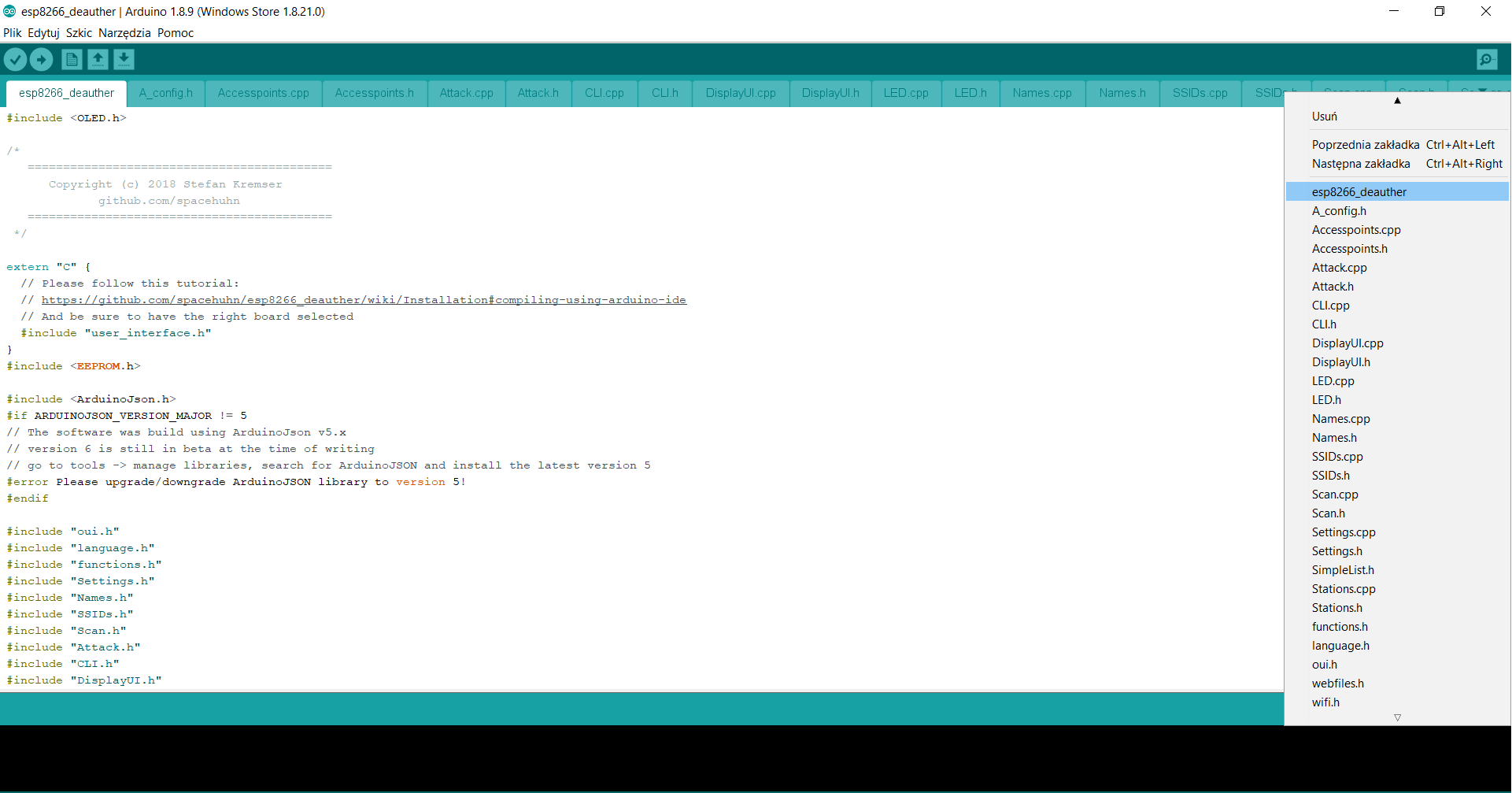
Task: Open a sketch using the Open icon
Action: coord(98,59)
